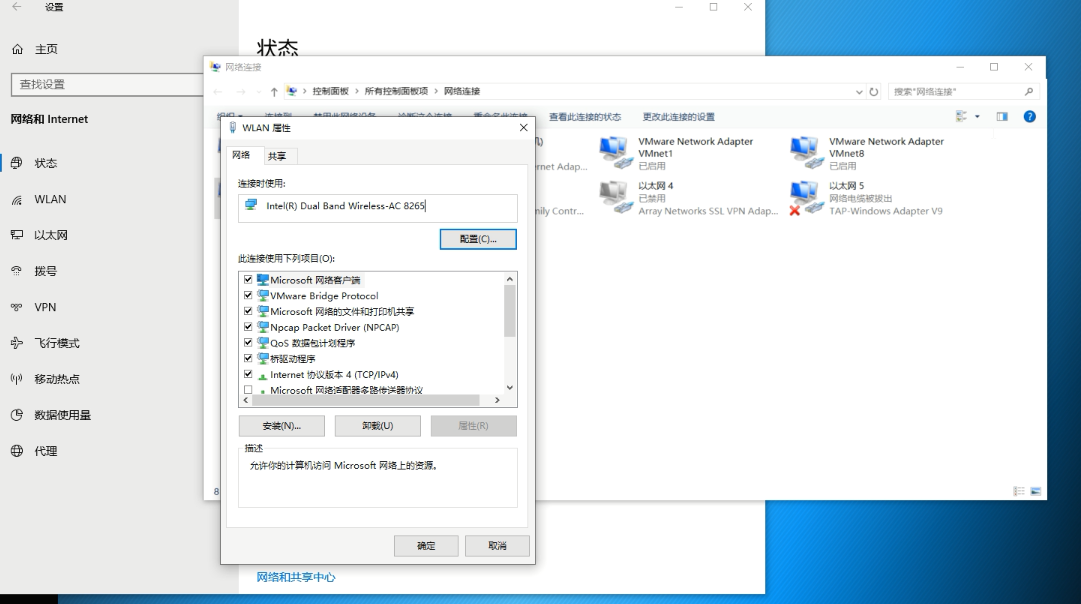Click the search magnifier in Network Connections
Image resolution: width=1081 pixels, height=604 pixels.
coord(1029,91)
